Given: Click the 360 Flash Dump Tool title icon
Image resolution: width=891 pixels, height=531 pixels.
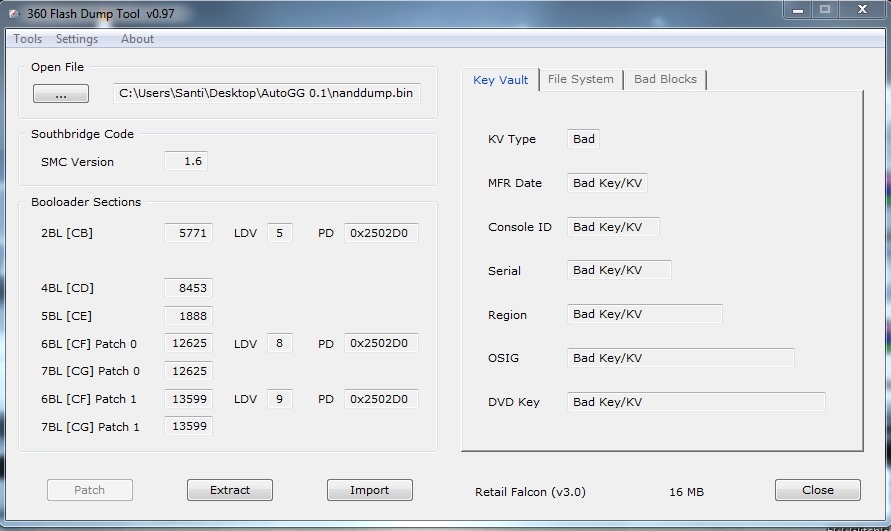Looking at the screenshot, I should coord(14,14).
